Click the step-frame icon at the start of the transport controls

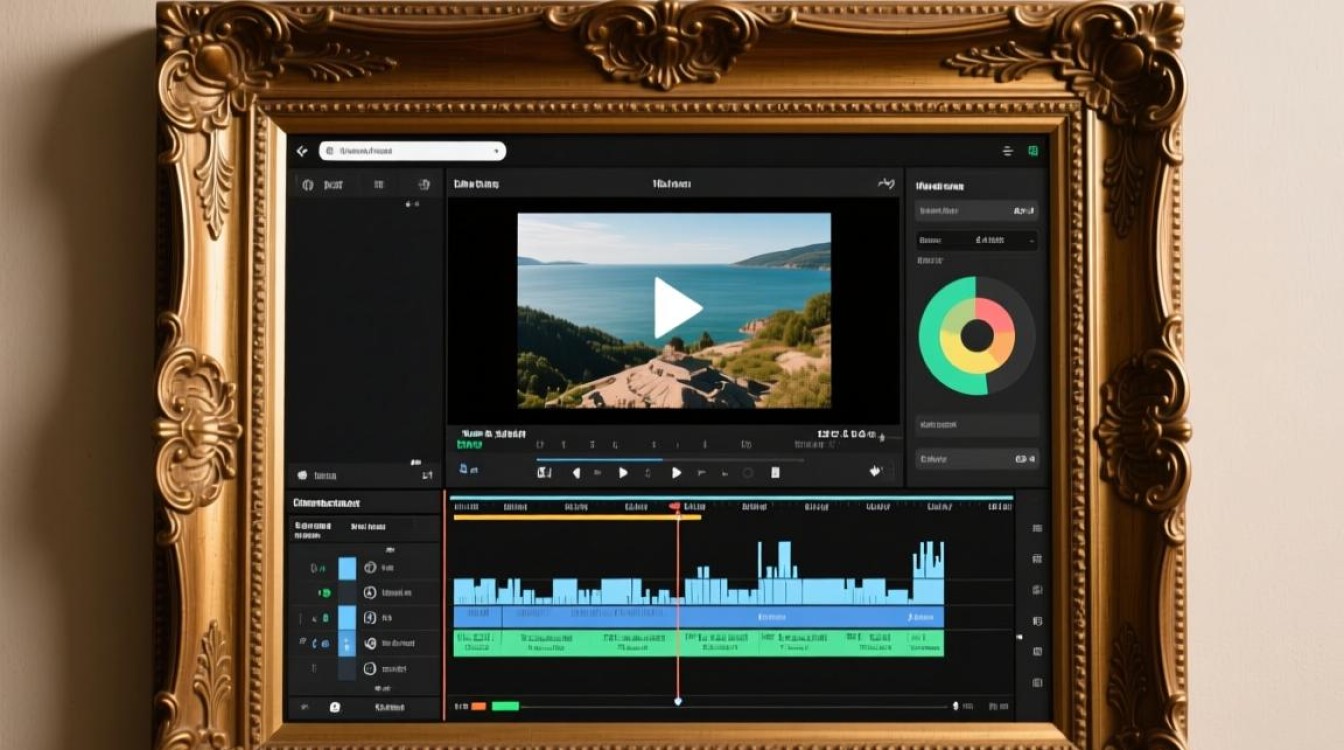point(544,472)
